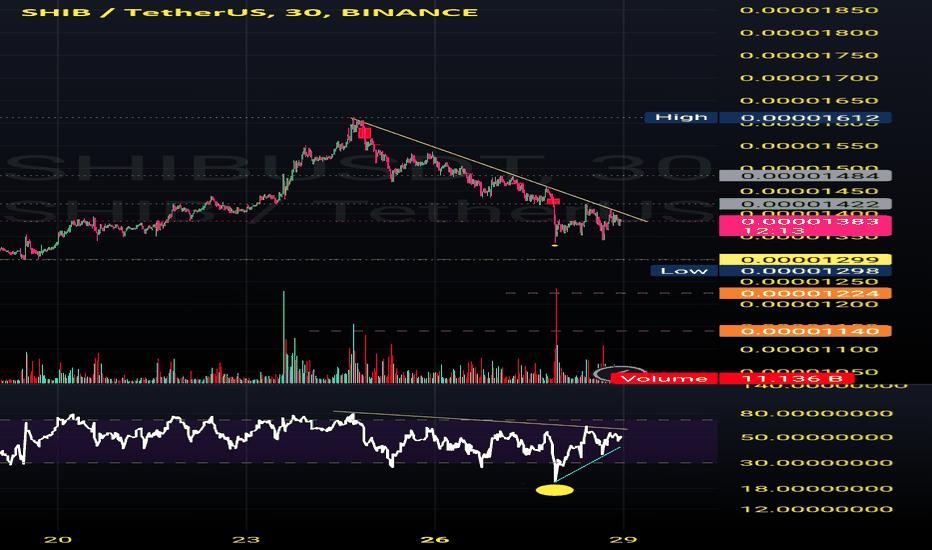Click the red marker at the price peak
Image resolution: width=932 pixels, height=550 pixels.
tap(364, 133)
